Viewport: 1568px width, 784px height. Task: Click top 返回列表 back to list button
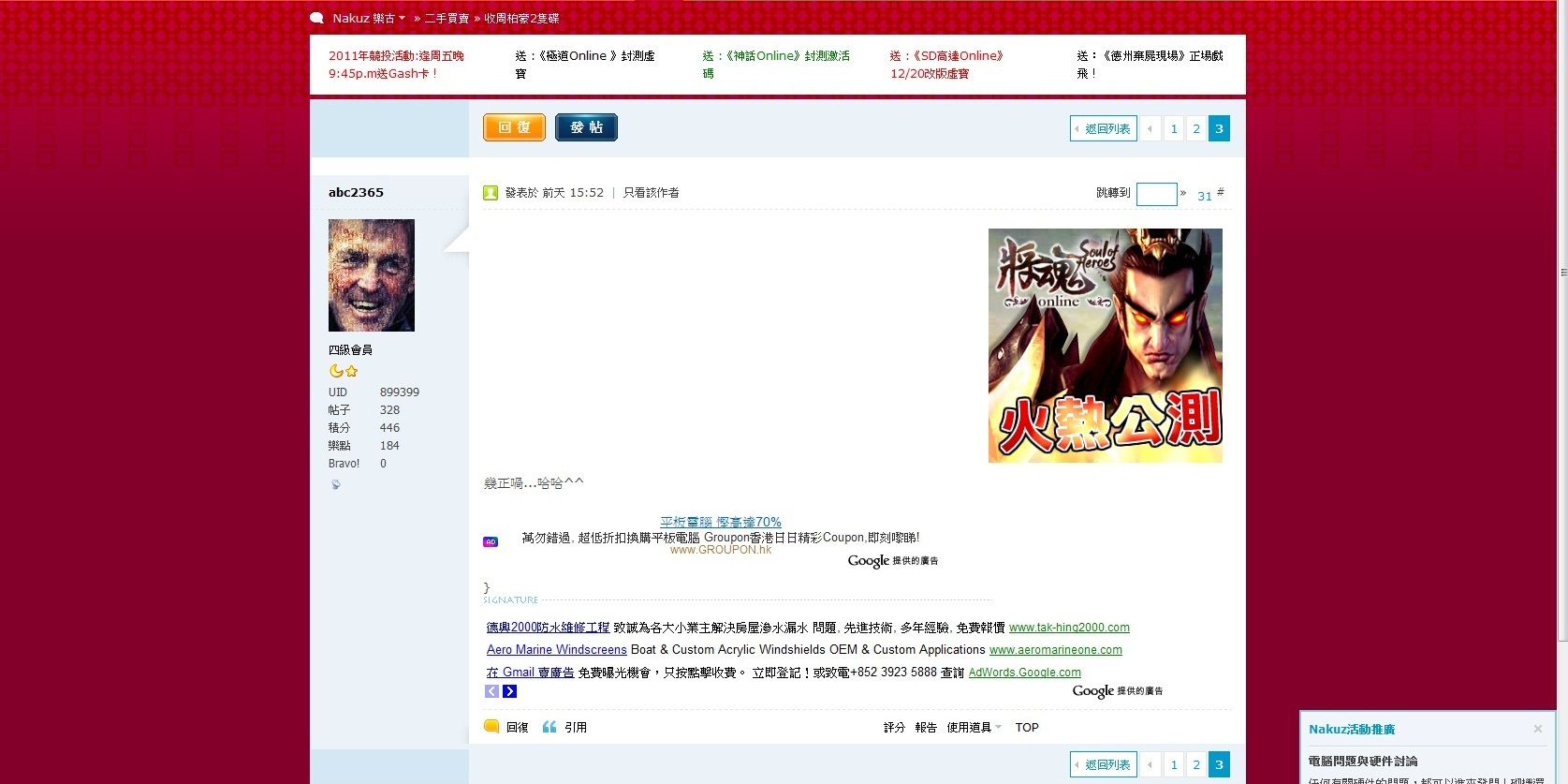[x=1104, y=128]
